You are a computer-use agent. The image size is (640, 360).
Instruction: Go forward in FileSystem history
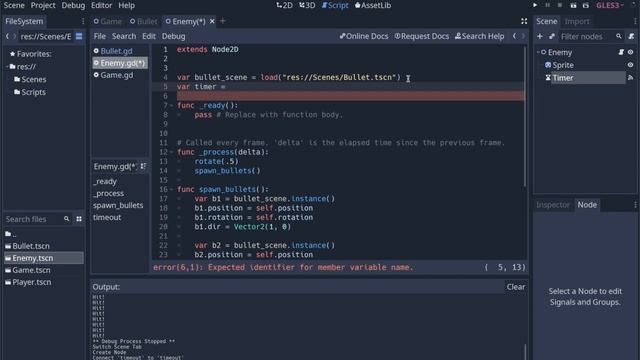click(15, 36)
